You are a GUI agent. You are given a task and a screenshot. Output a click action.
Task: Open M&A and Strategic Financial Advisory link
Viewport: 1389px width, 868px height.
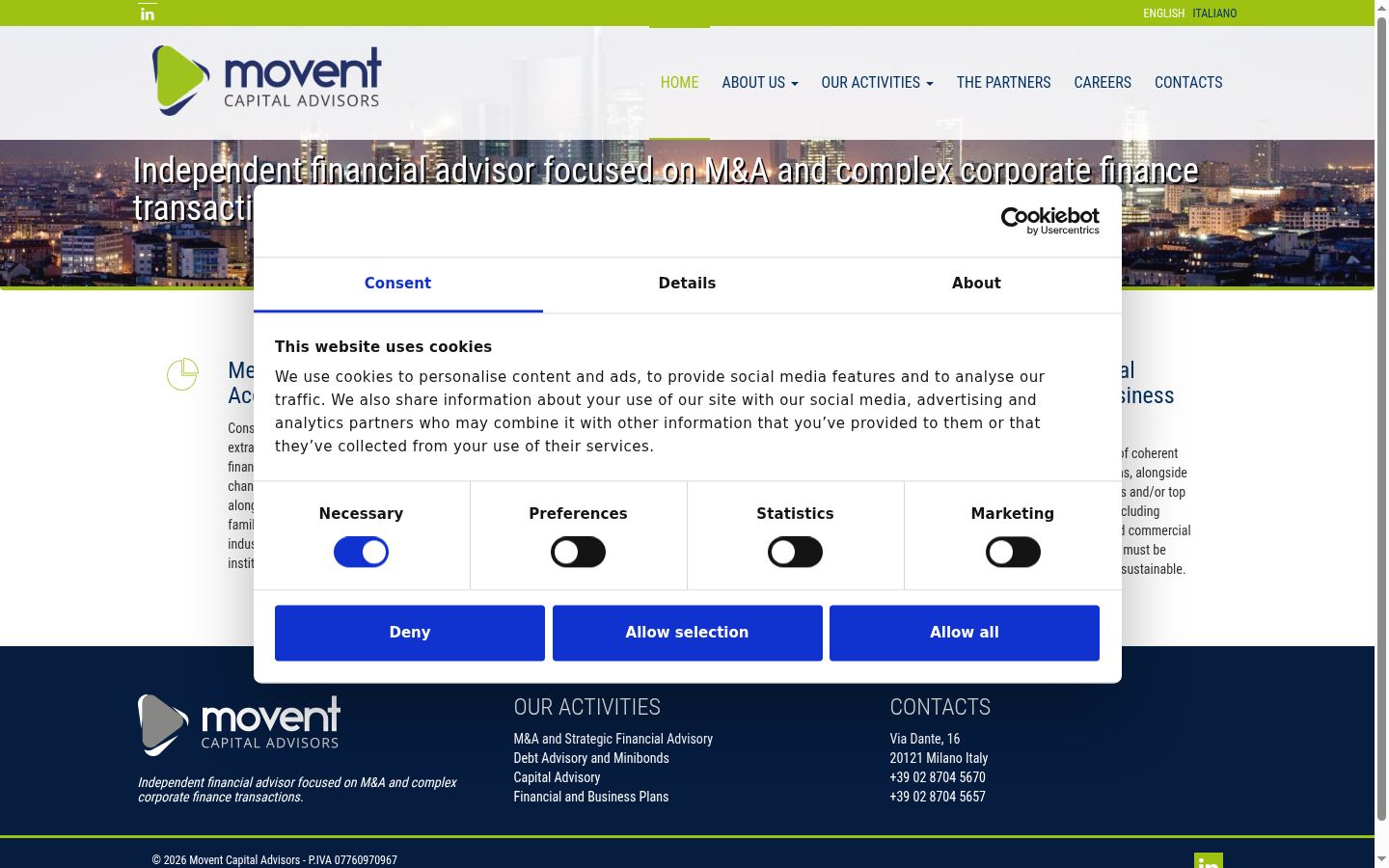pyautogui.click(x=613, y=739)
